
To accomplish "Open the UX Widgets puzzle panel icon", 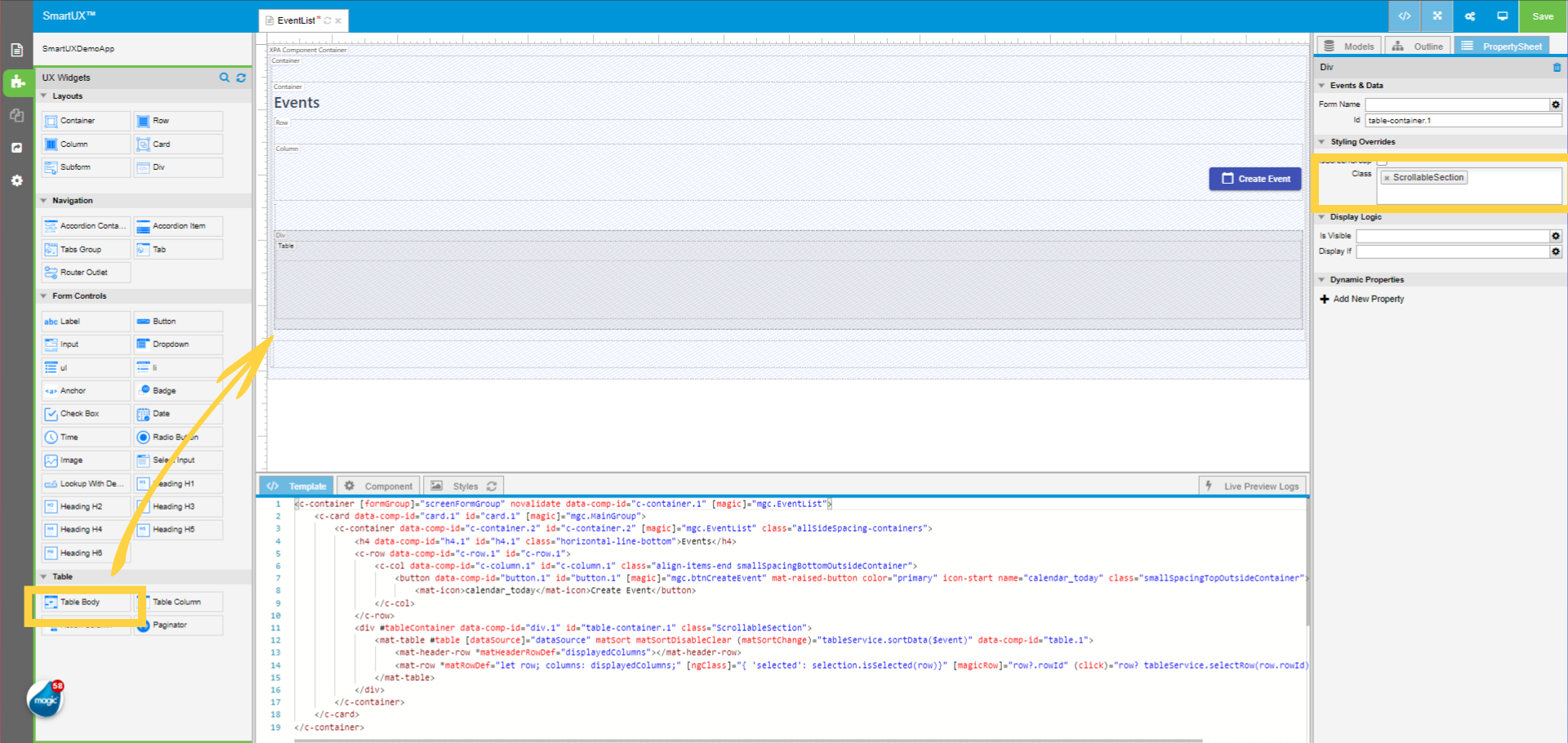I will click(17, 82).
